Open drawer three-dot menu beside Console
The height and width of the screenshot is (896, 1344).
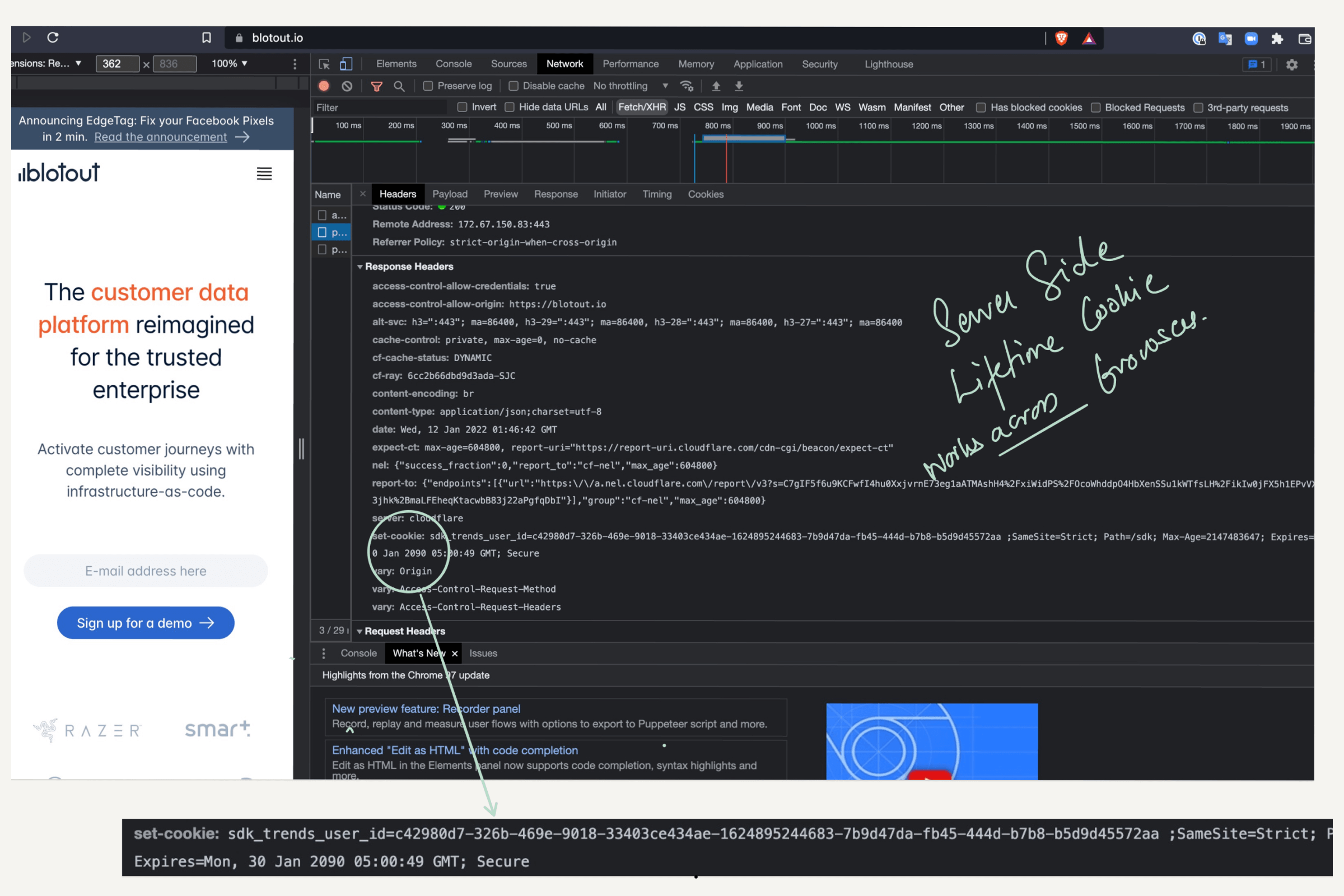[x=324, y=653]
